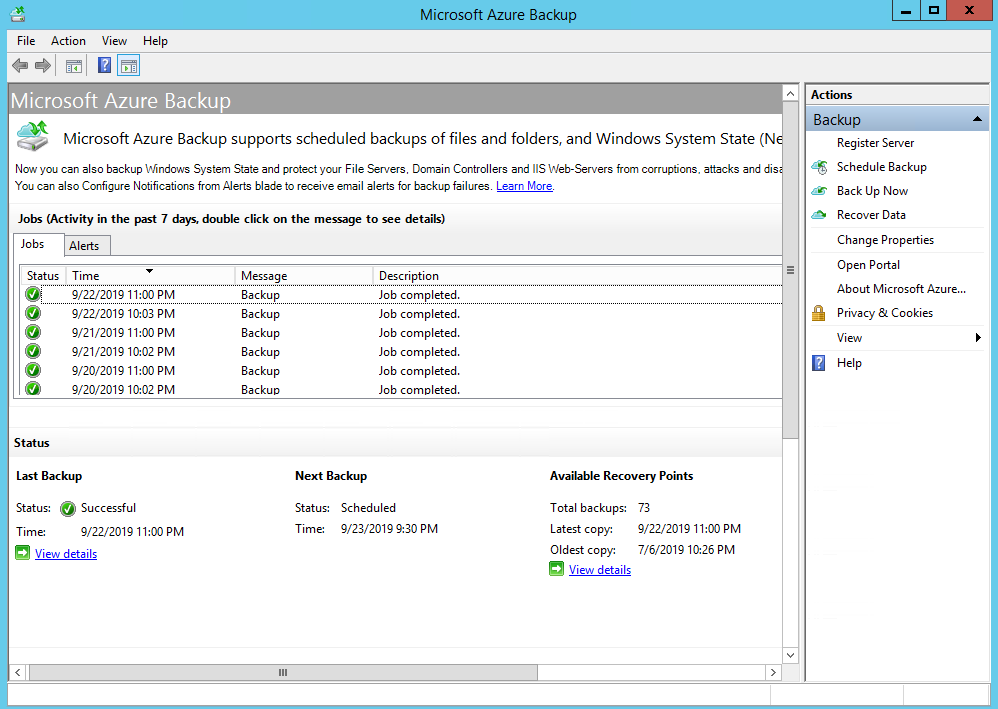
Task: Select Back Up Now action
Action: click(872, 191)
